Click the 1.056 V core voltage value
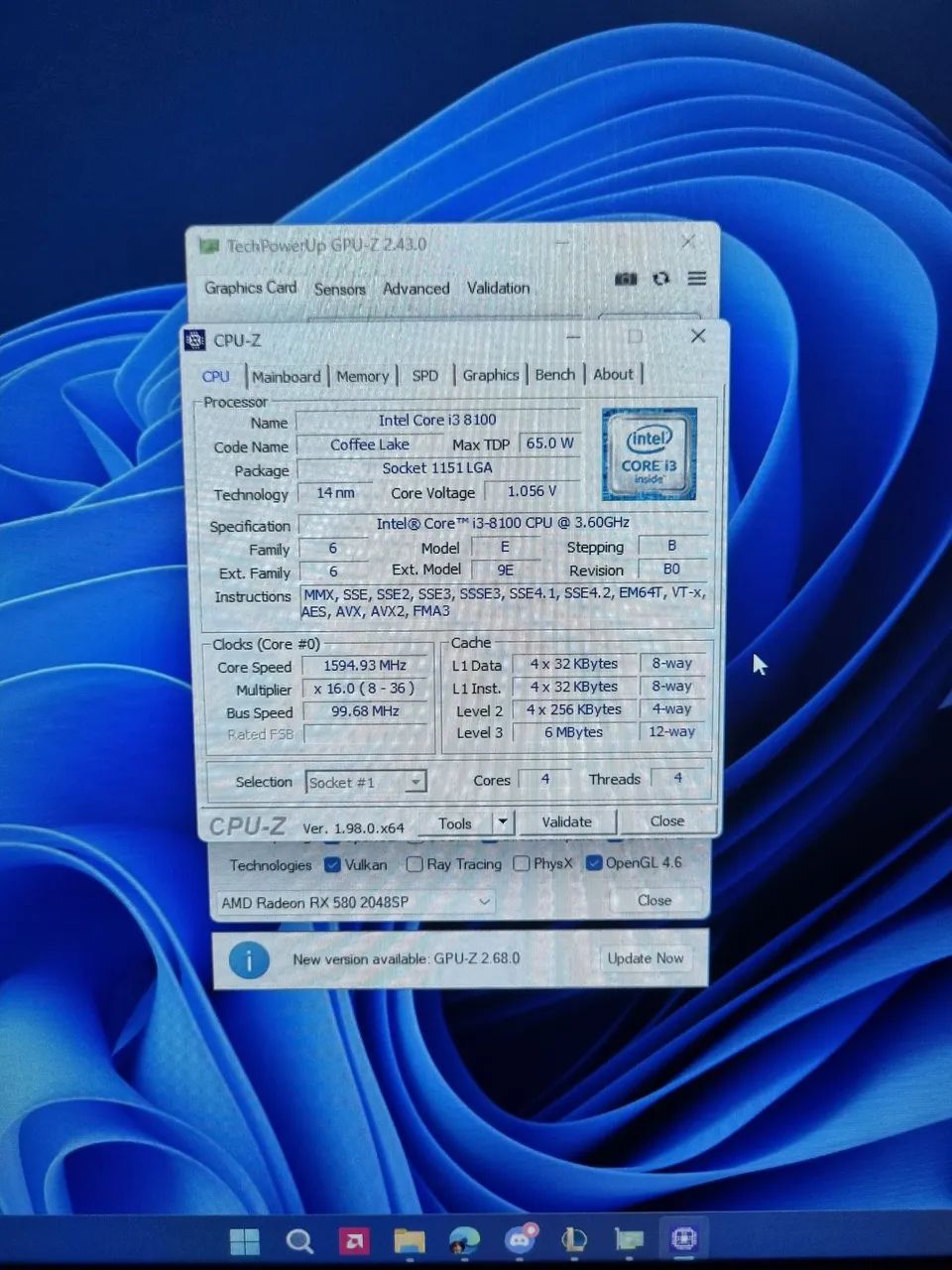 pyautogui.click(x=532, y=491)
